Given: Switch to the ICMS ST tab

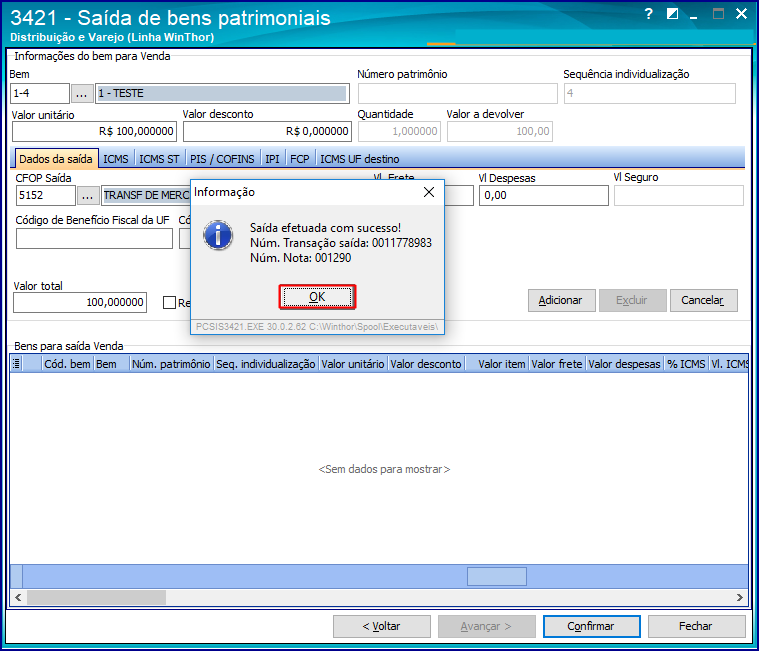Looking at the screenshot, I should [x=159, y=159].
